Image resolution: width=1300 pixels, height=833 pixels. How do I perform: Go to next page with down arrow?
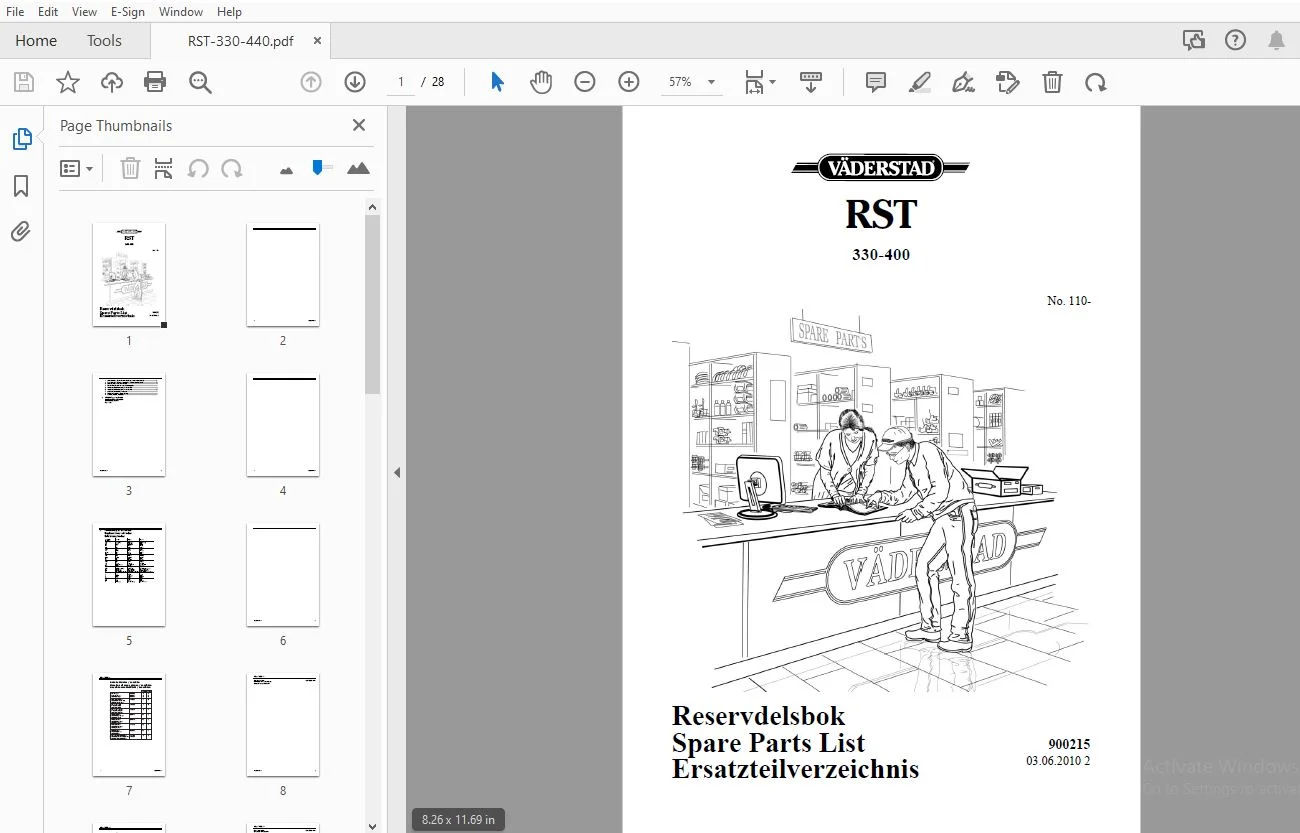pos(355,82)
